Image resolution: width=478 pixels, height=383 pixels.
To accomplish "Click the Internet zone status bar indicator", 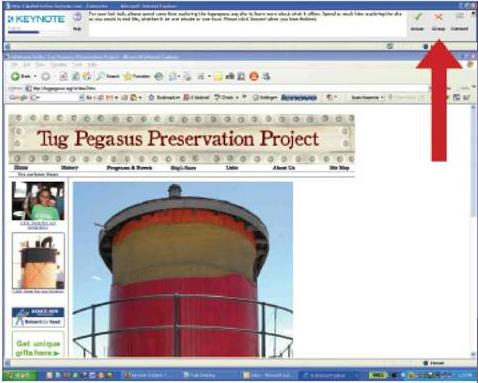I will click(434, 363).
